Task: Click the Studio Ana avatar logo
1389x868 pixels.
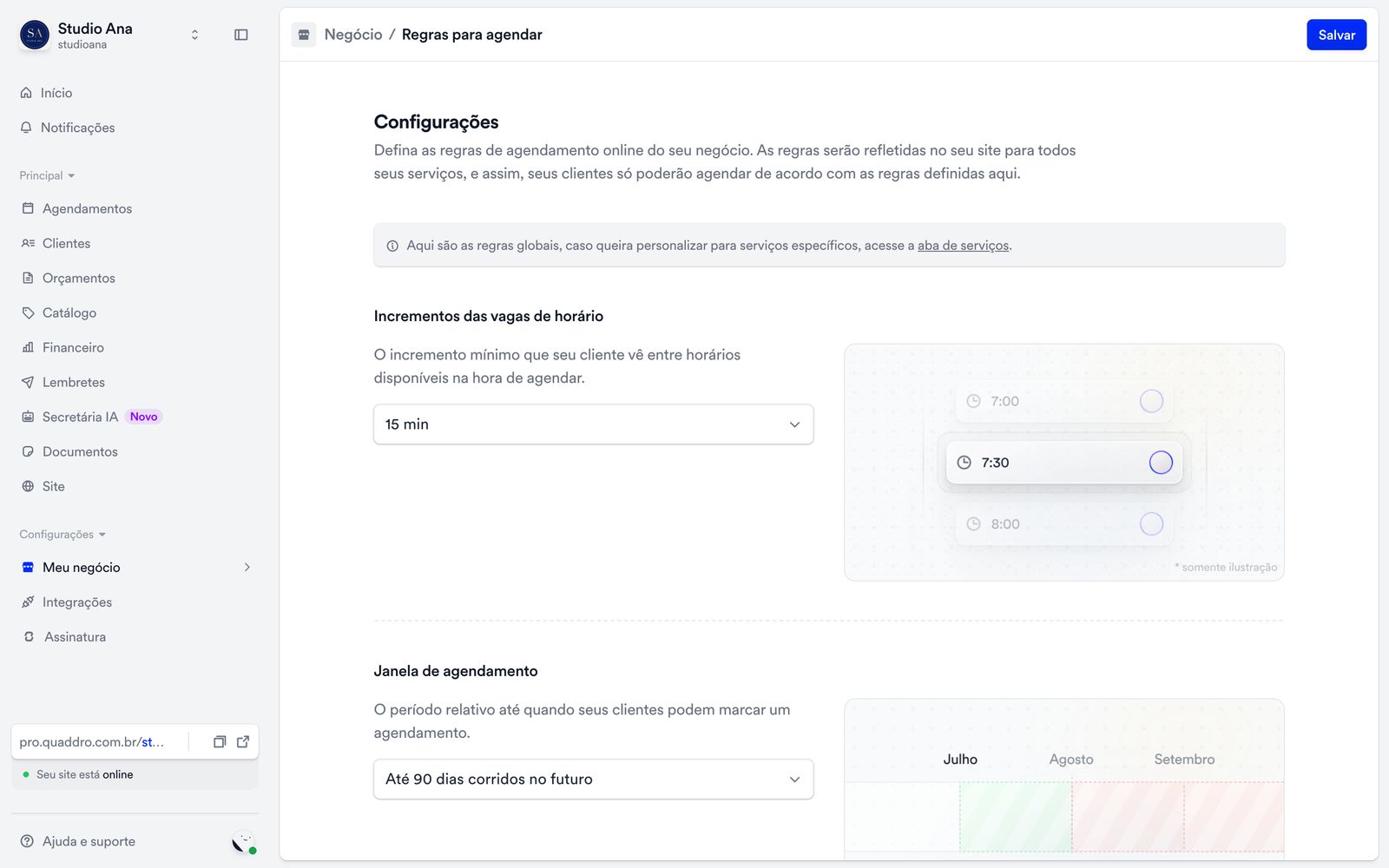Action: [x=35, y=35]
